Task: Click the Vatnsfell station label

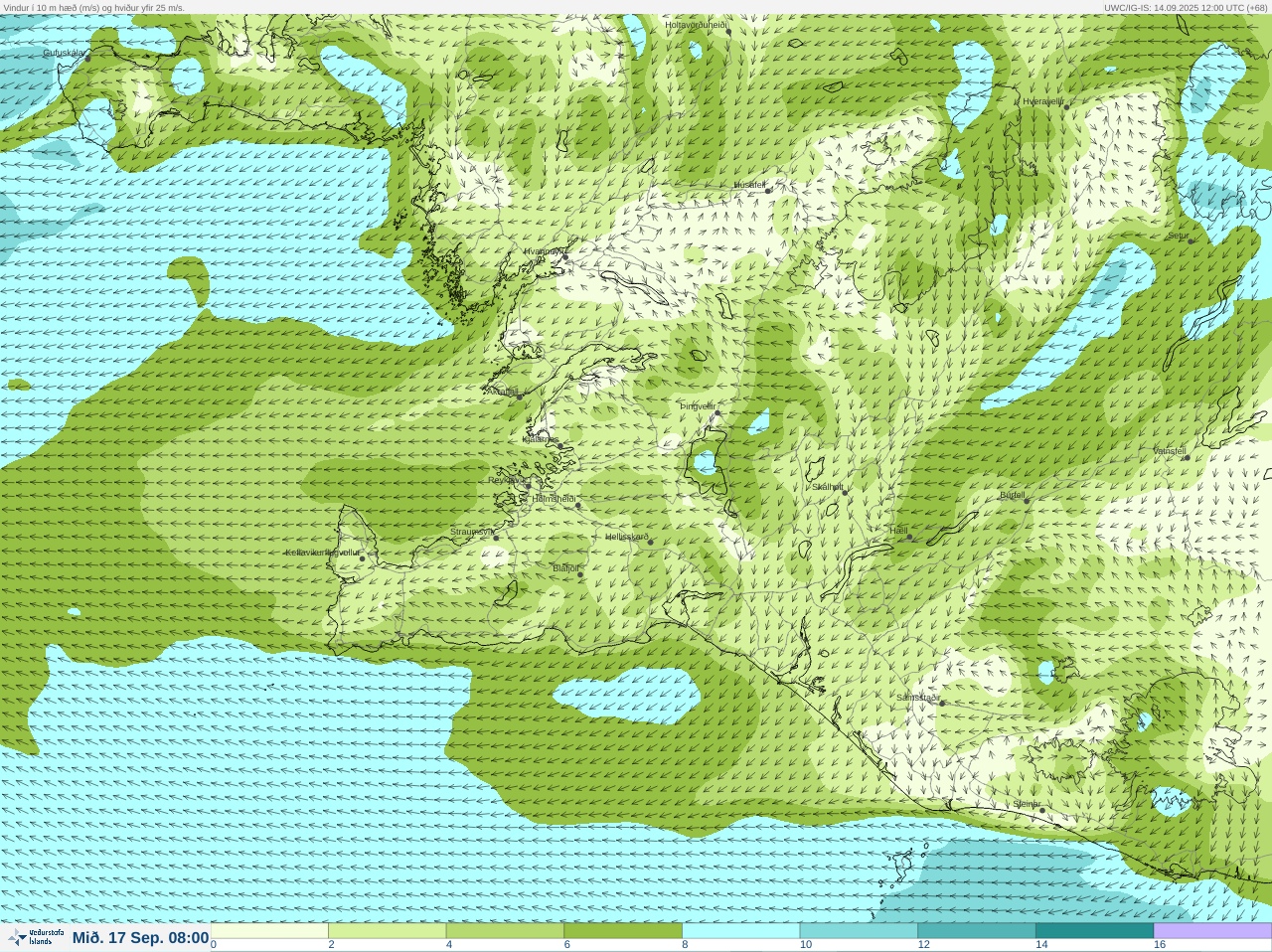Action: point(1170,451)
